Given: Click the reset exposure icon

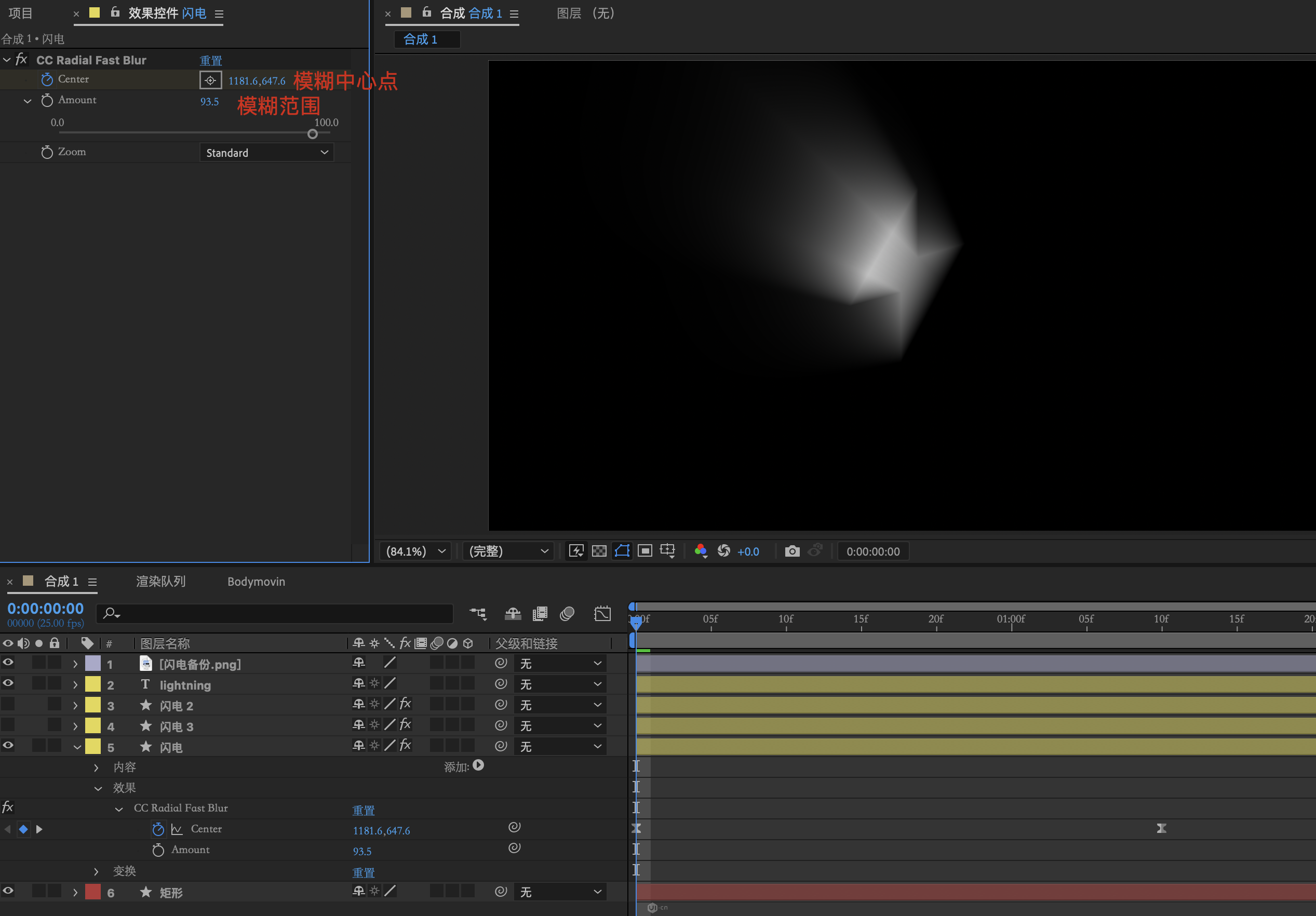Looking at the screenshot, I should coord(724,551).
